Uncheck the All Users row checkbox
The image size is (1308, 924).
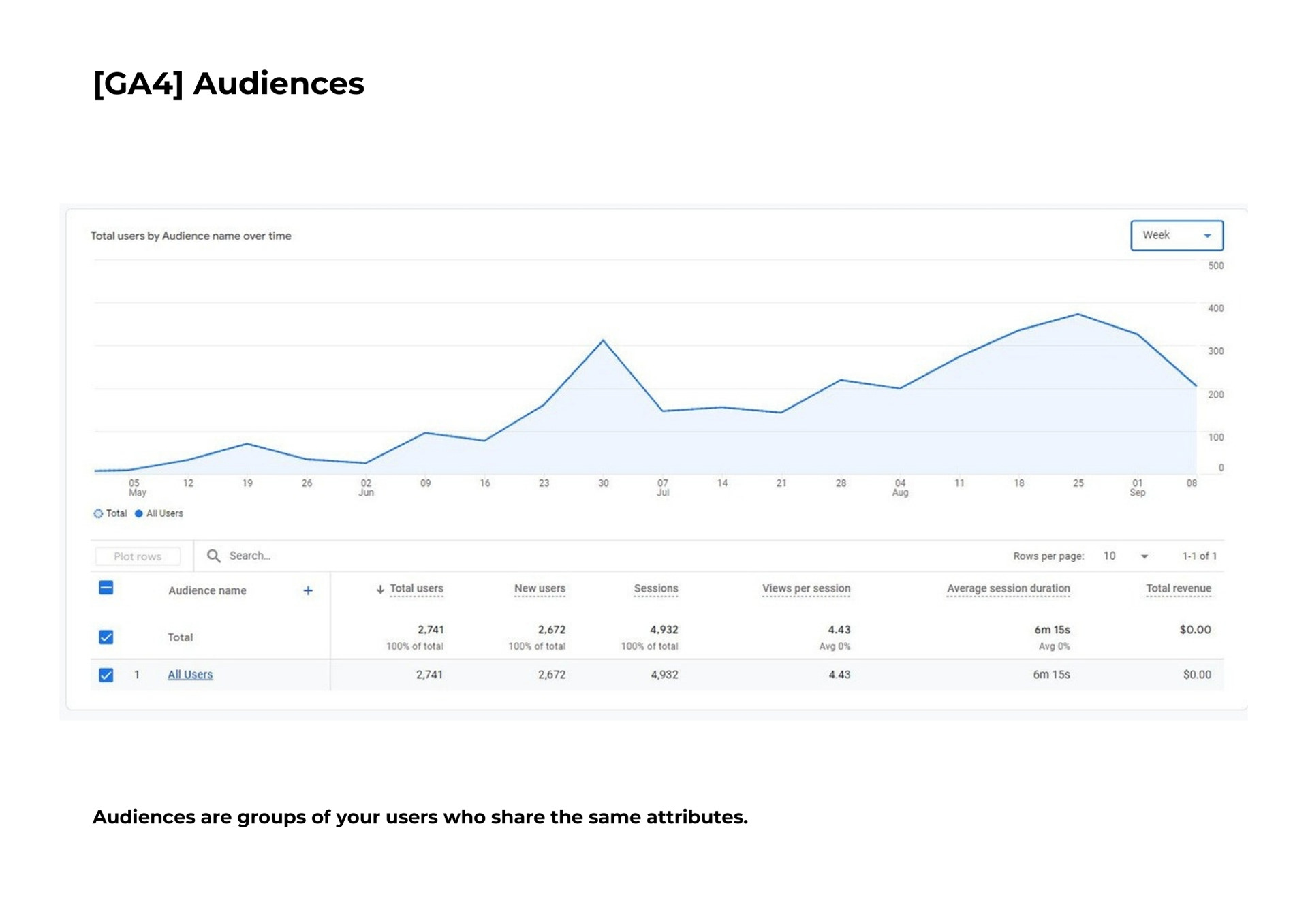tap(106, 675)
